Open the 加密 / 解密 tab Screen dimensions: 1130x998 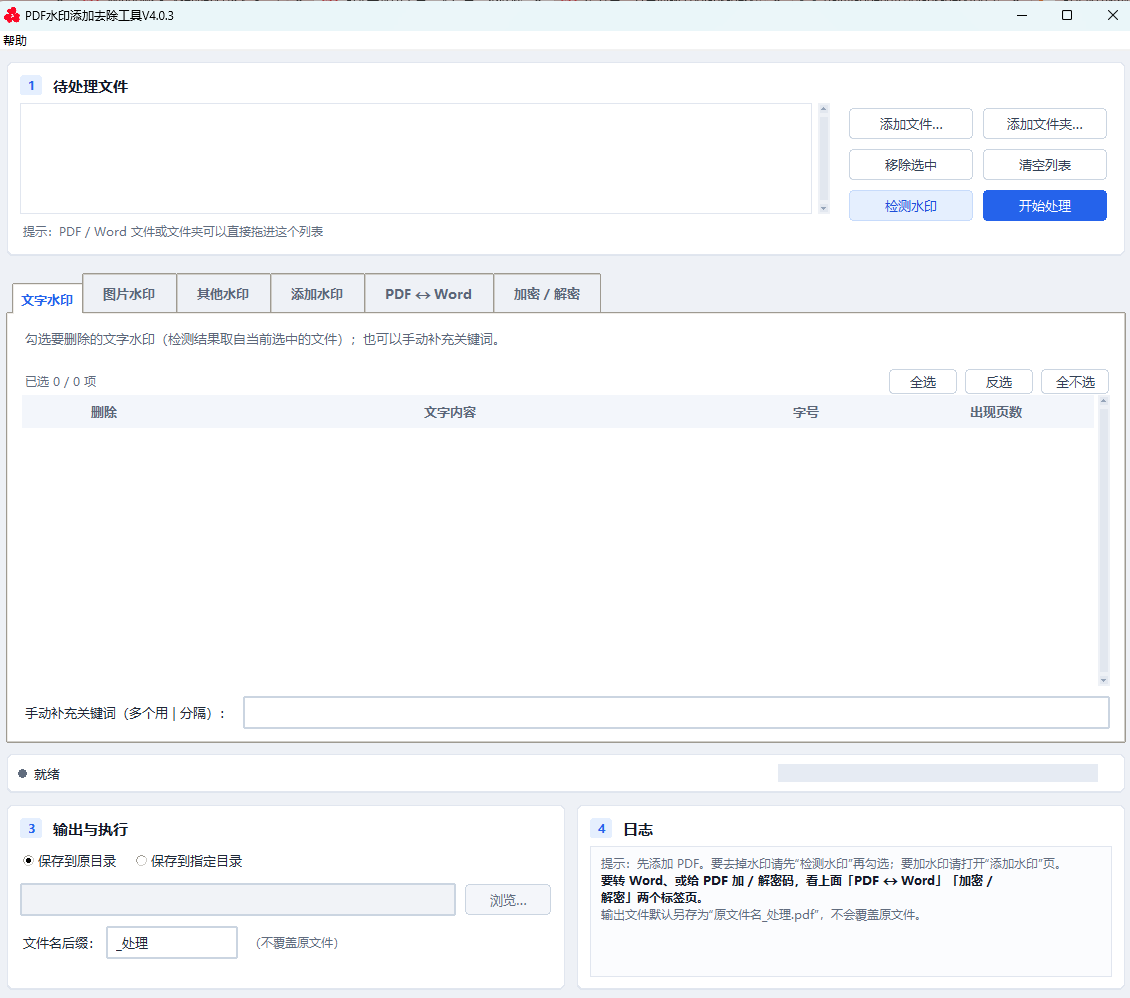point(546,294)
